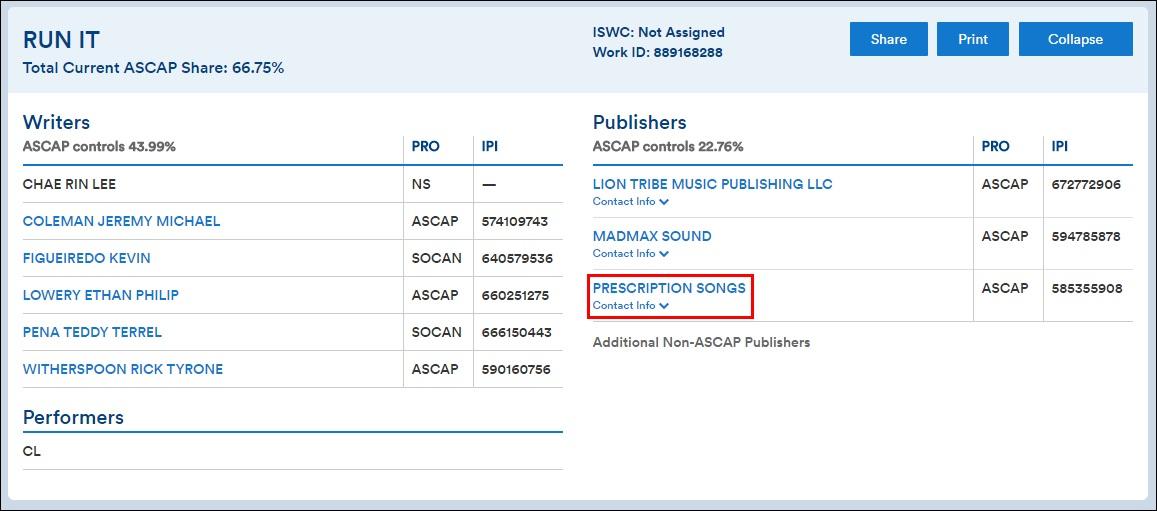Print this RUN IT work record
The width and height of the screenshot is (1157, 511).
(x=972, y=39)
